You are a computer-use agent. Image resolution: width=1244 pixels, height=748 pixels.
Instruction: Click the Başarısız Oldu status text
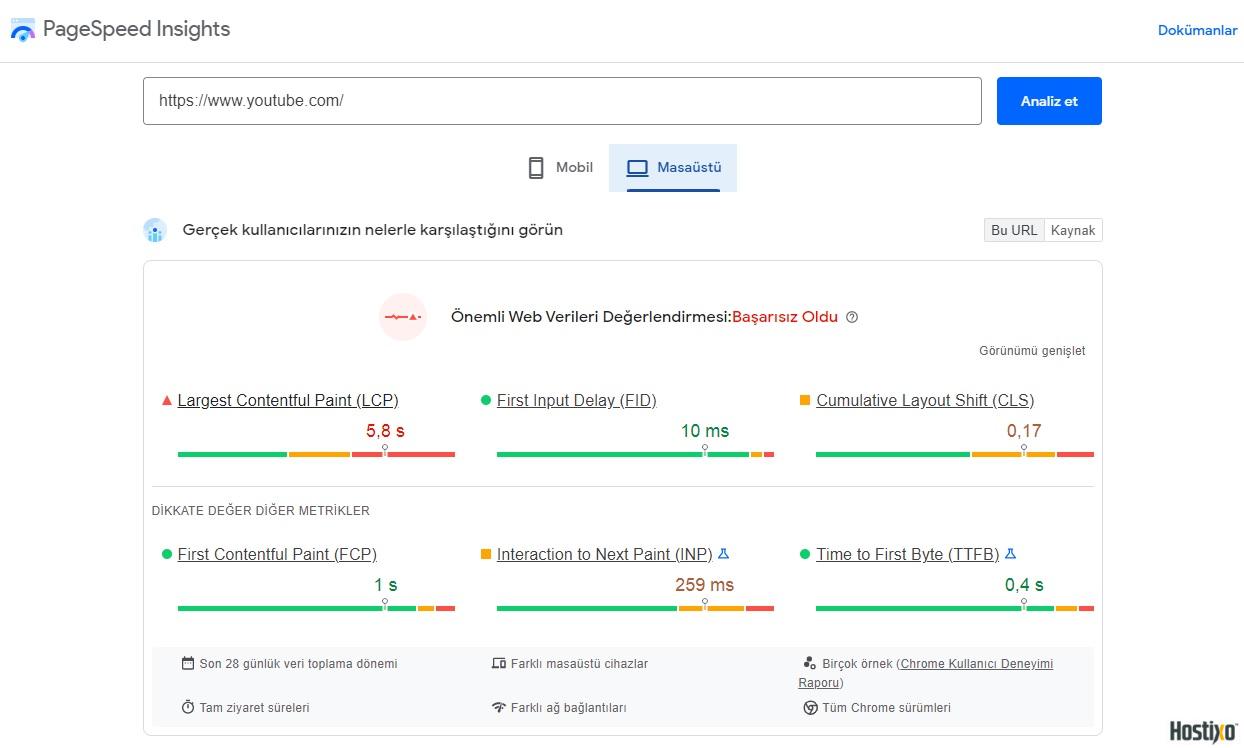[785, 317]
